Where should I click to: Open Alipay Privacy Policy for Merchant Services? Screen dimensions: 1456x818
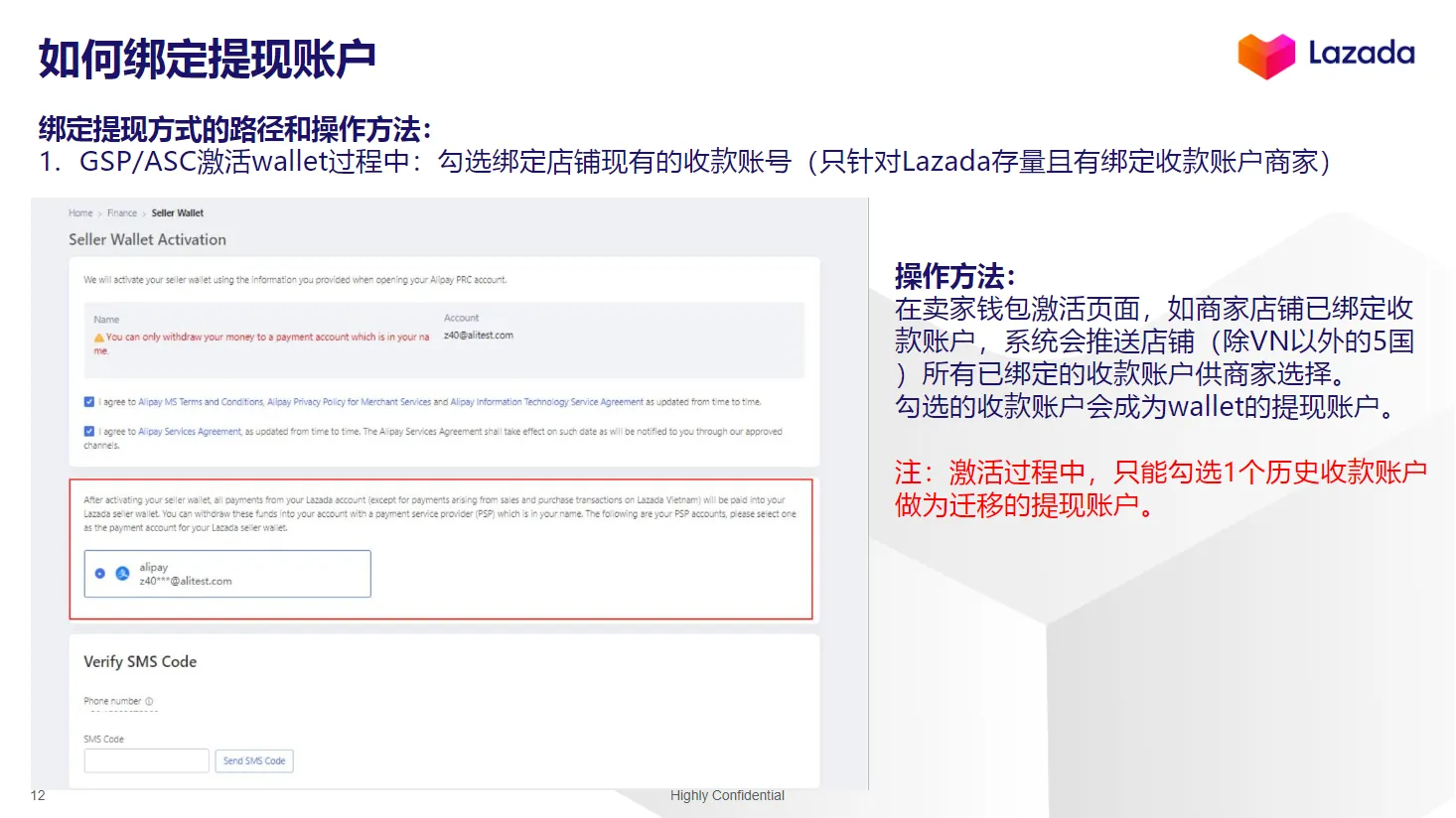point(350,401)
